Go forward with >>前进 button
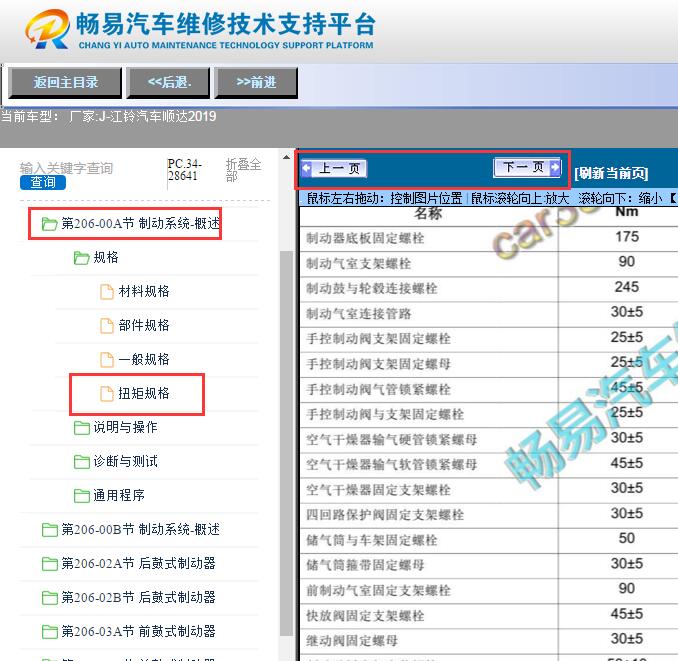Image resolution: width=678 pixels, height=661 pixels. (256, 82)
